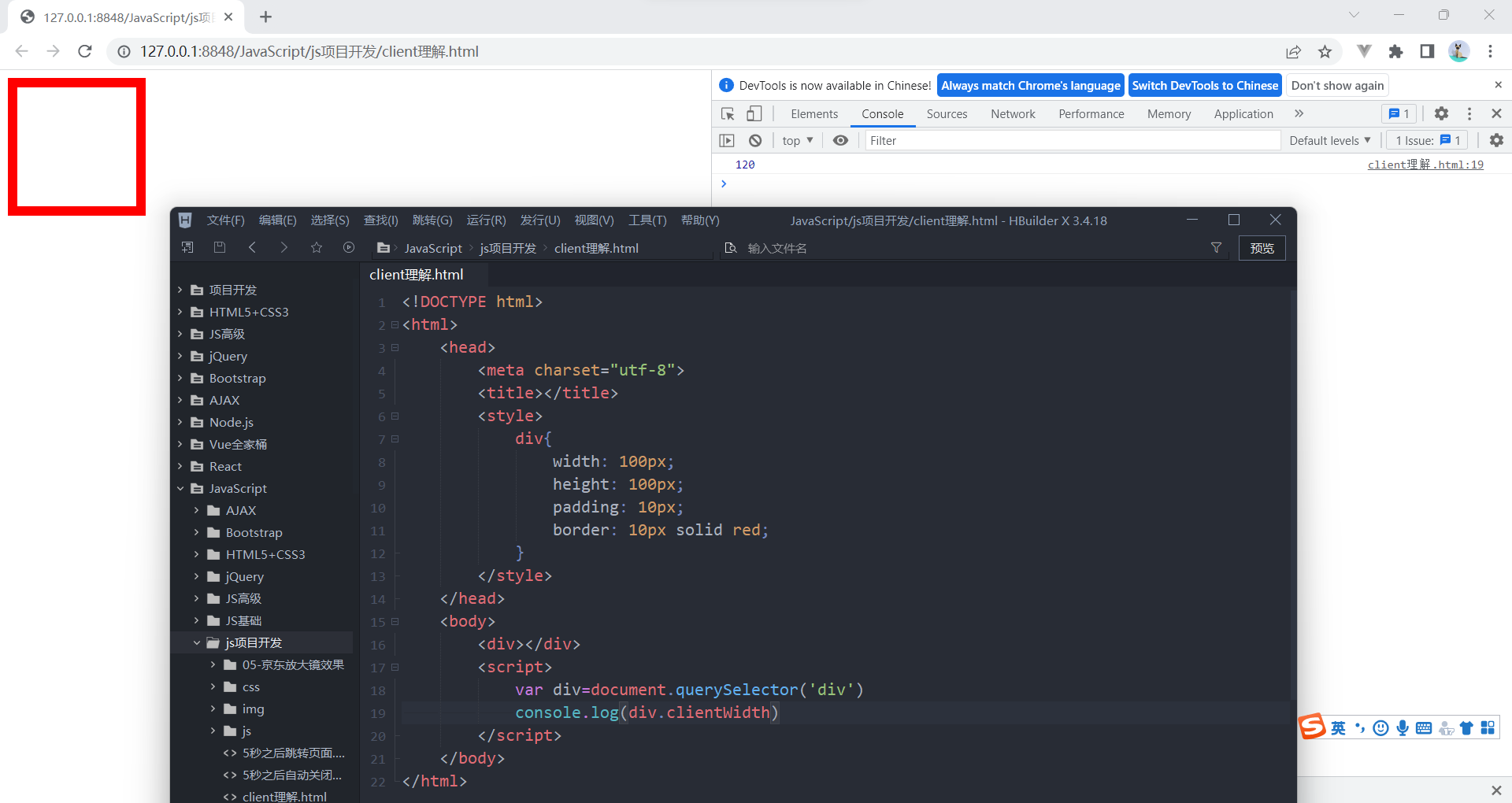Click HBuilder save file icon
This screenshot has width=1512, height=803.
coord(220,247)
